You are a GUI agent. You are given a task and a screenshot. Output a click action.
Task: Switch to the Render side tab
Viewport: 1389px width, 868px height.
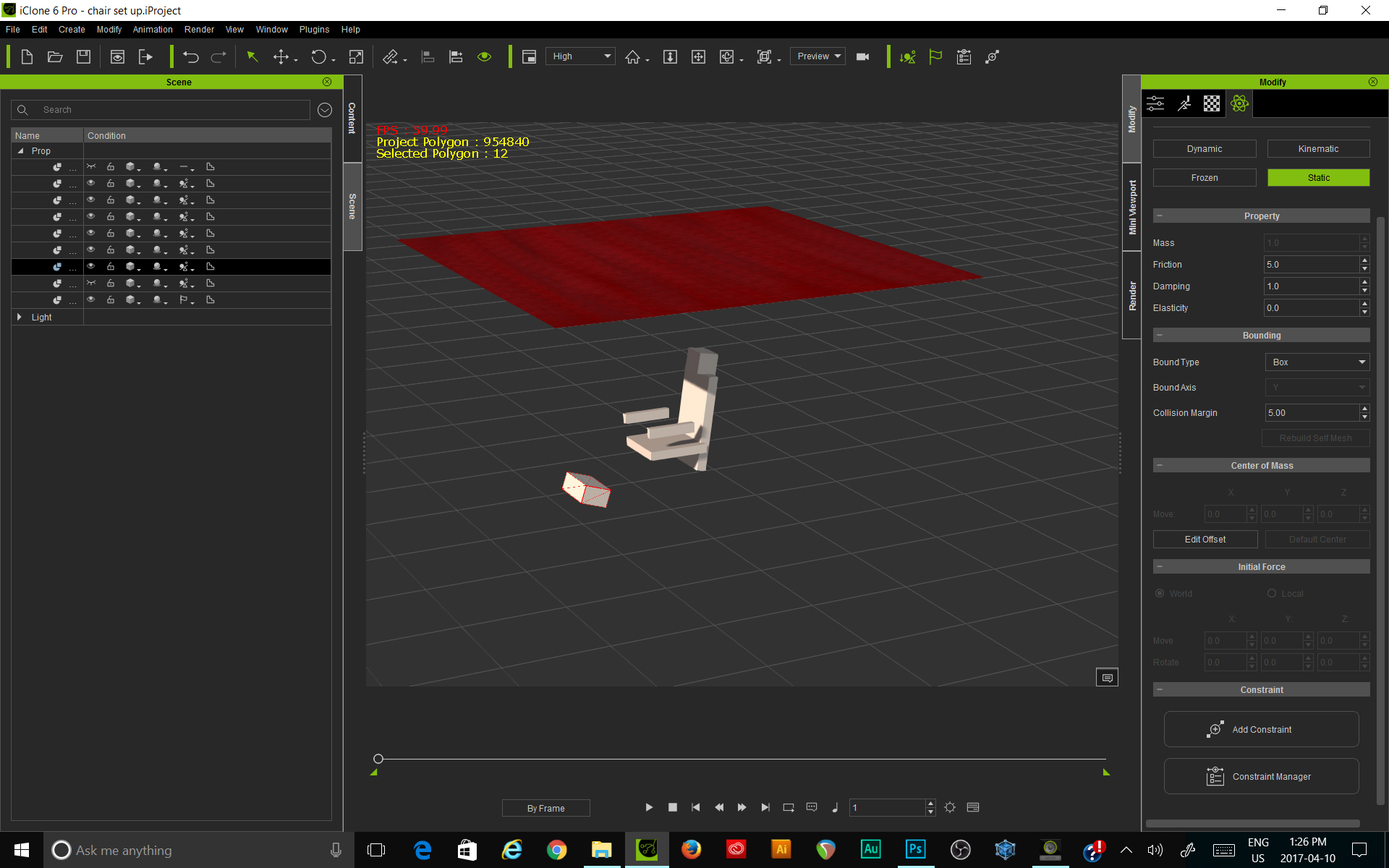(x=1132, y=295)
